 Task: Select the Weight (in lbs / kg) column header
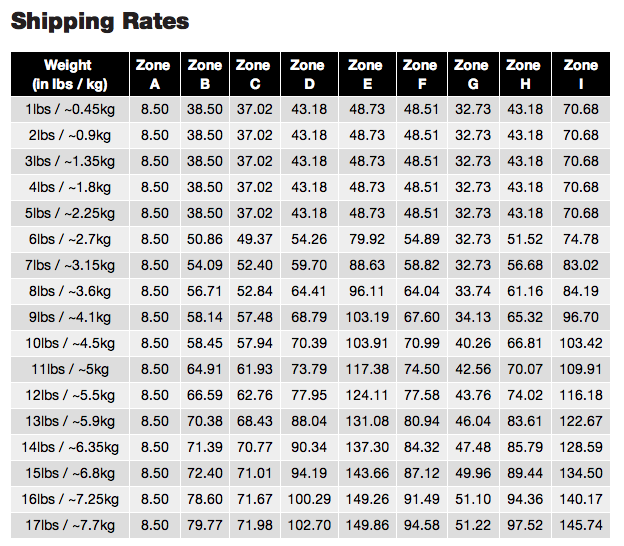[68, 74]
